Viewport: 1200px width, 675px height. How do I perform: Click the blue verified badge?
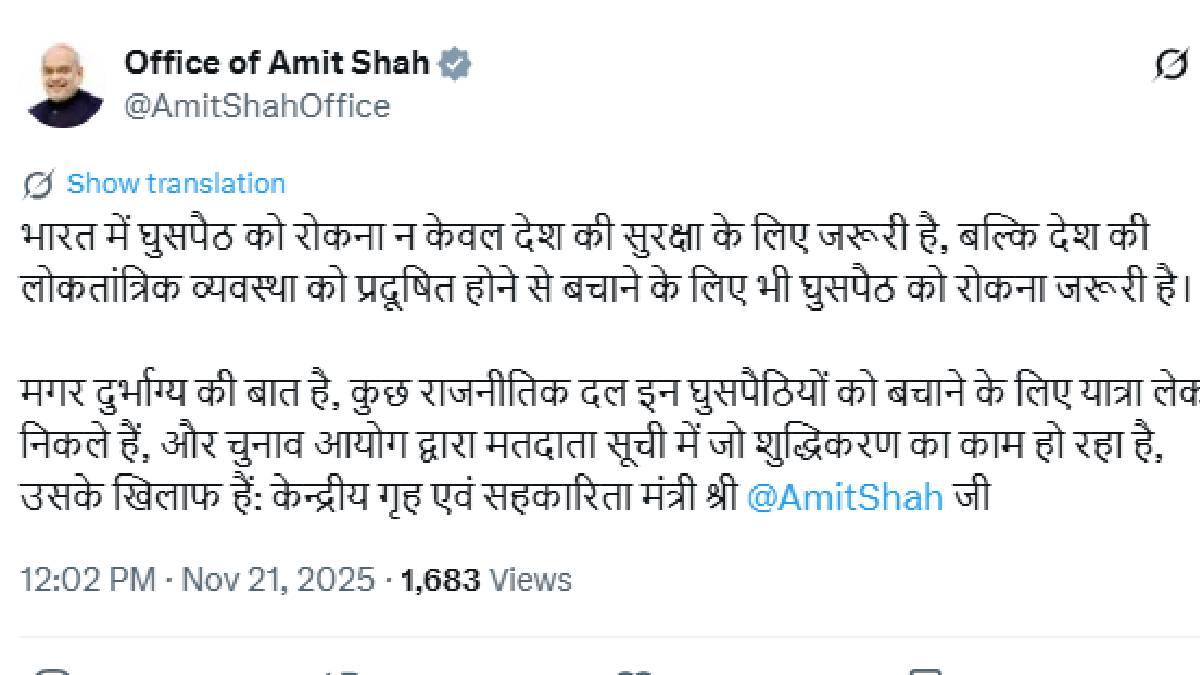click(x=456, y=64)
